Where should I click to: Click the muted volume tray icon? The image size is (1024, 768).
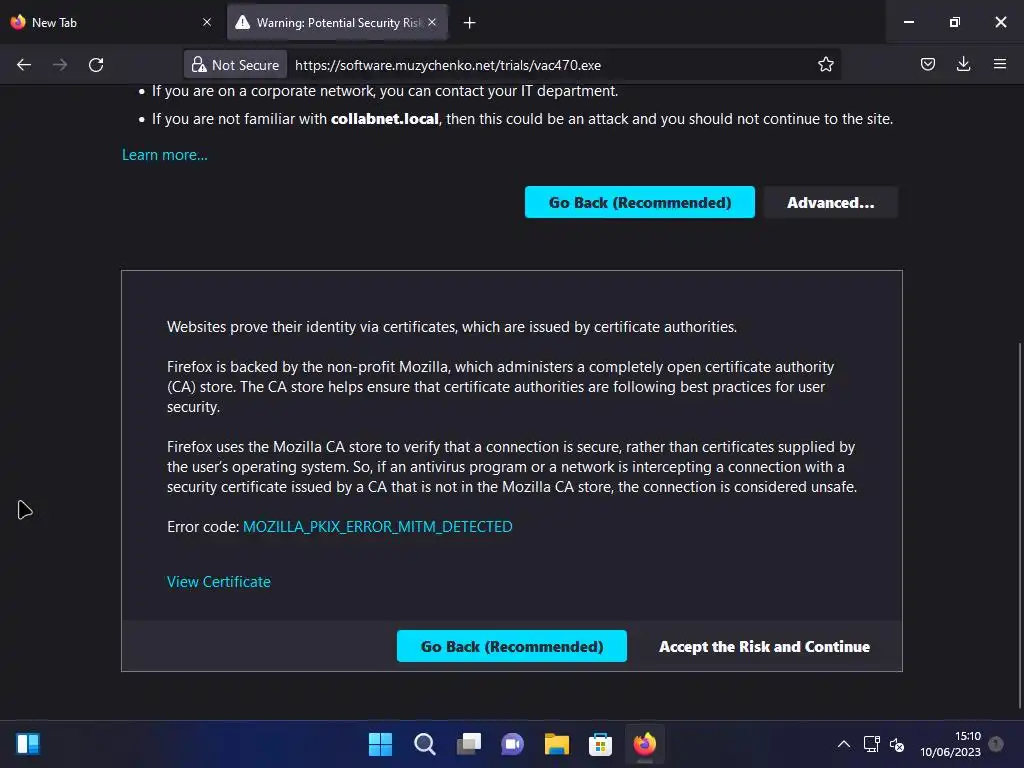(x=897, y=744)
